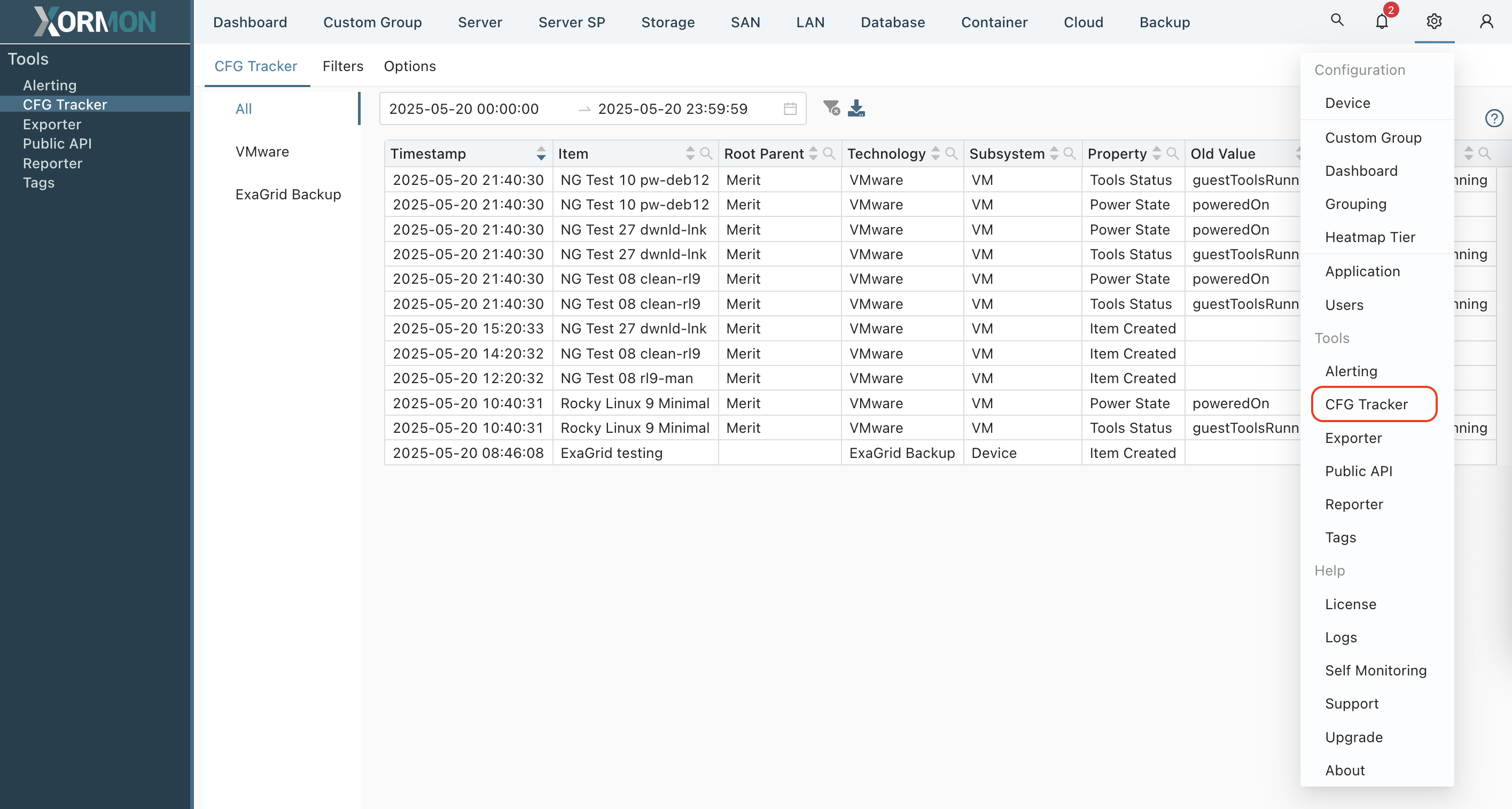This screenshot has width=1512, height=809.
Task: Sort by Item column arrows
Action: [690, 154]
